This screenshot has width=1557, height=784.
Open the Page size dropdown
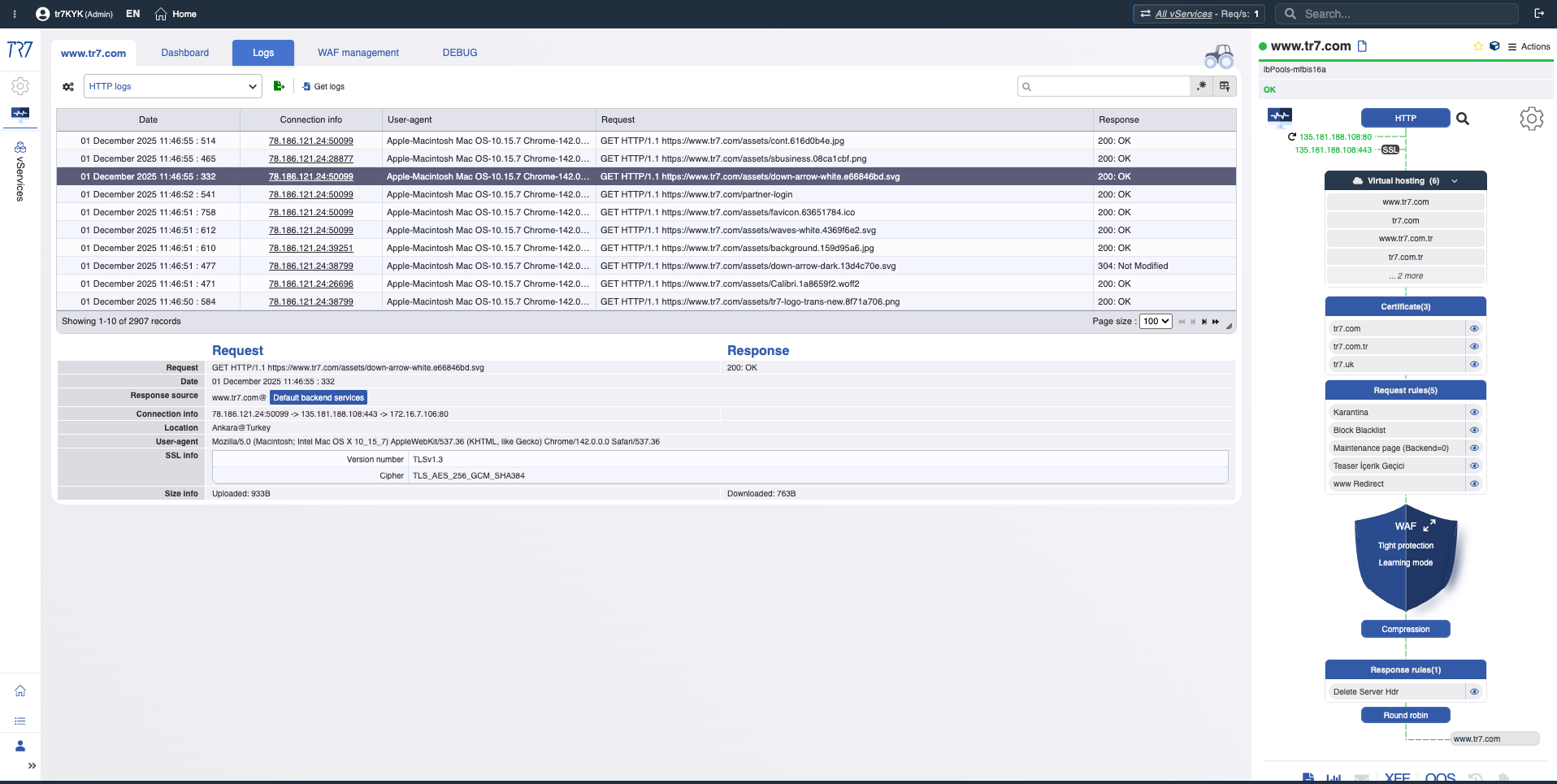click(x=1156, y=321)
